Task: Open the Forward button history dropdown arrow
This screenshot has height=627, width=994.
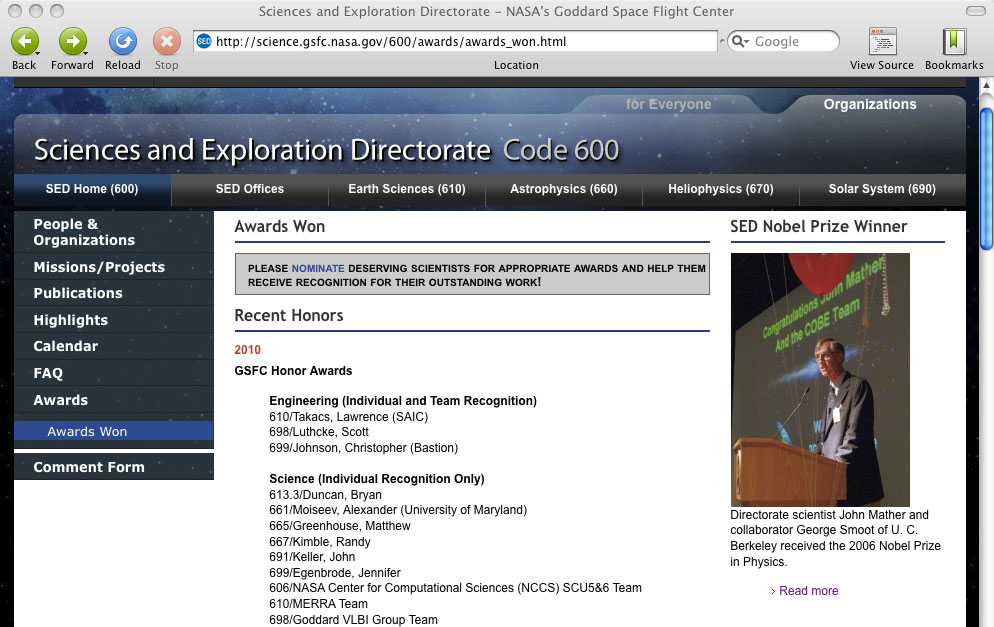Action: point(86,53)
